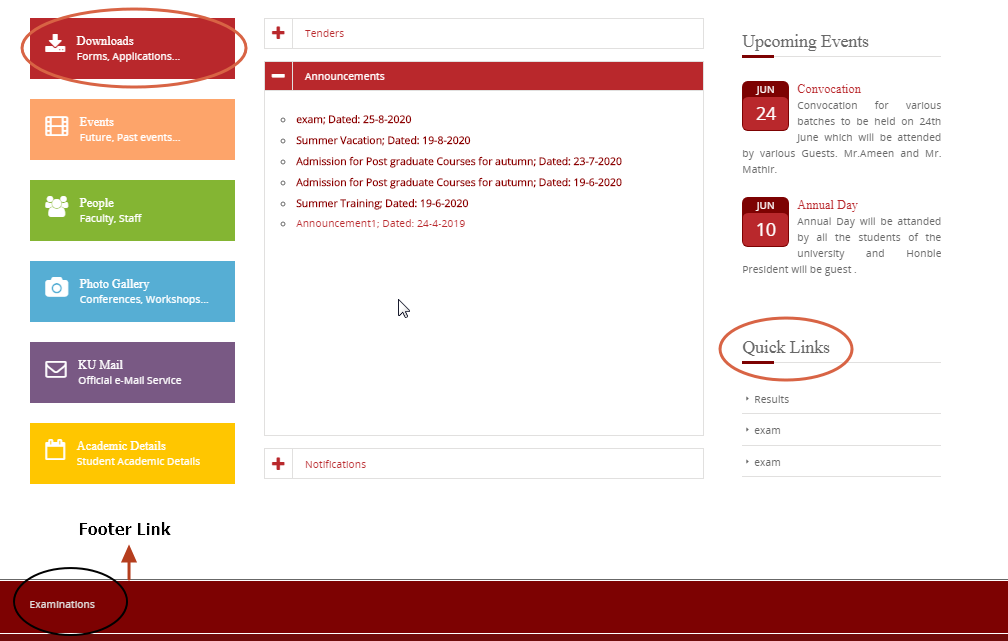This screenshot has height=641, width=1008.
Task: Open Announcement1 dated 24-4-2019
Action: point(380,223)
